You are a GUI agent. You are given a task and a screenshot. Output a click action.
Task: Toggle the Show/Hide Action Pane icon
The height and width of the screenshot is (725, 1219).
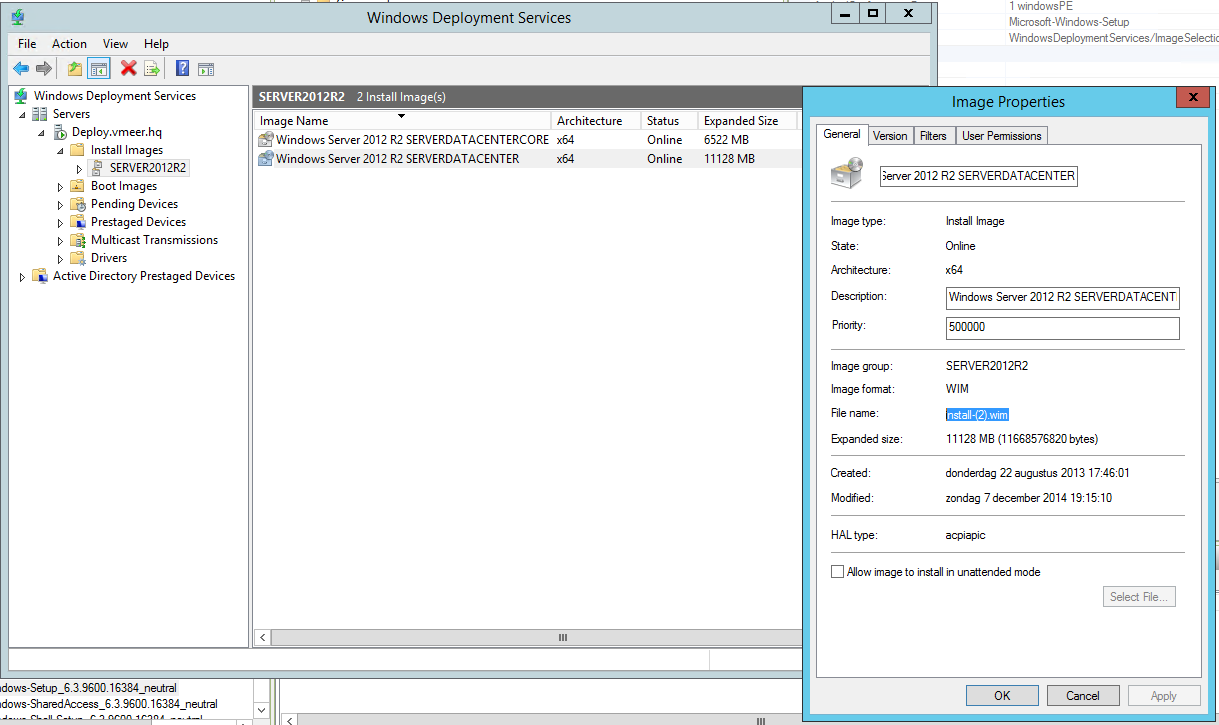(206, 68)
